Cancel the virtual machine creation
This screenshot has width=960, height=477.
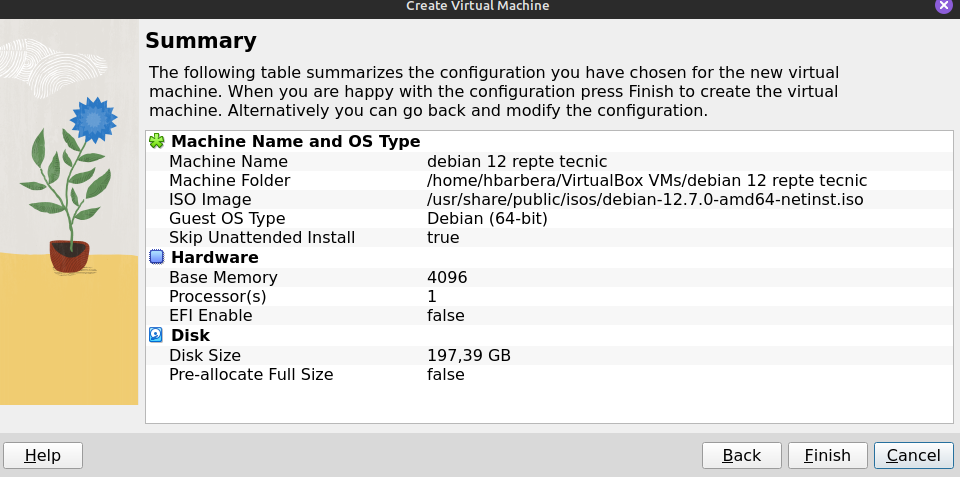pos(913,456)
